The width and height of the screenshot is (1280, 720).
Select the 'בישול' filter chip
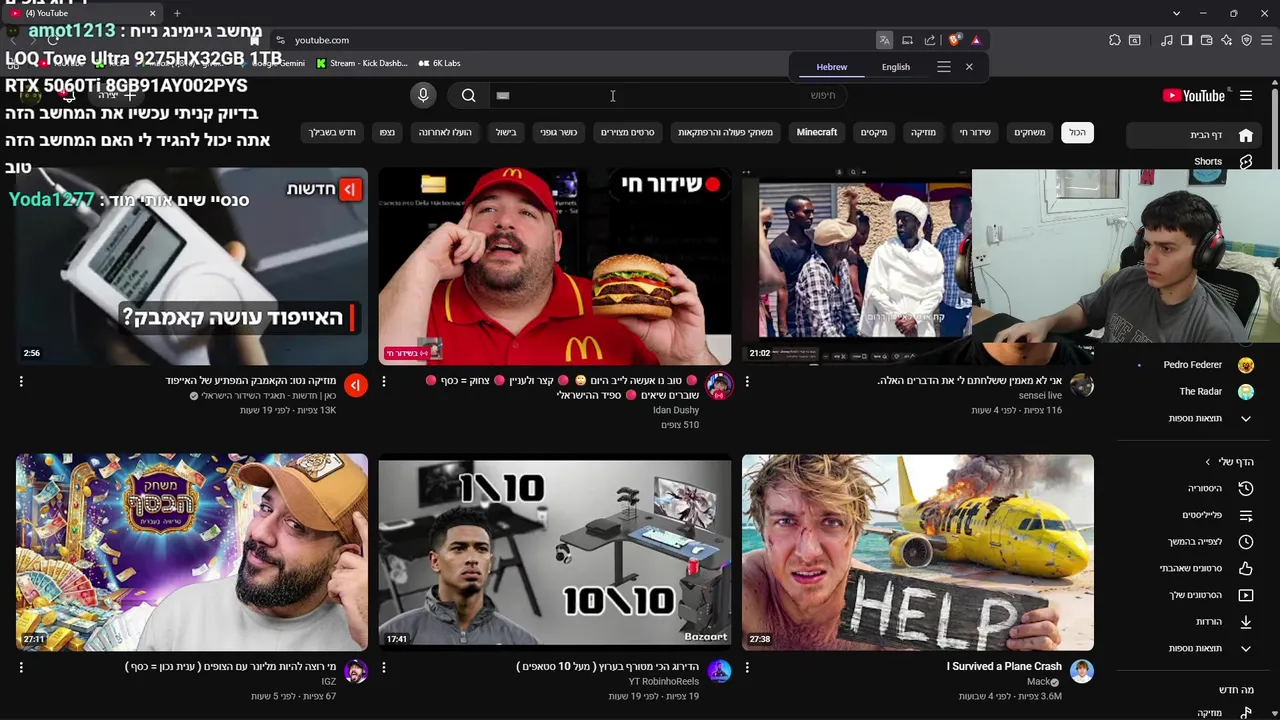pyautogui.click(x=506, y=132)
